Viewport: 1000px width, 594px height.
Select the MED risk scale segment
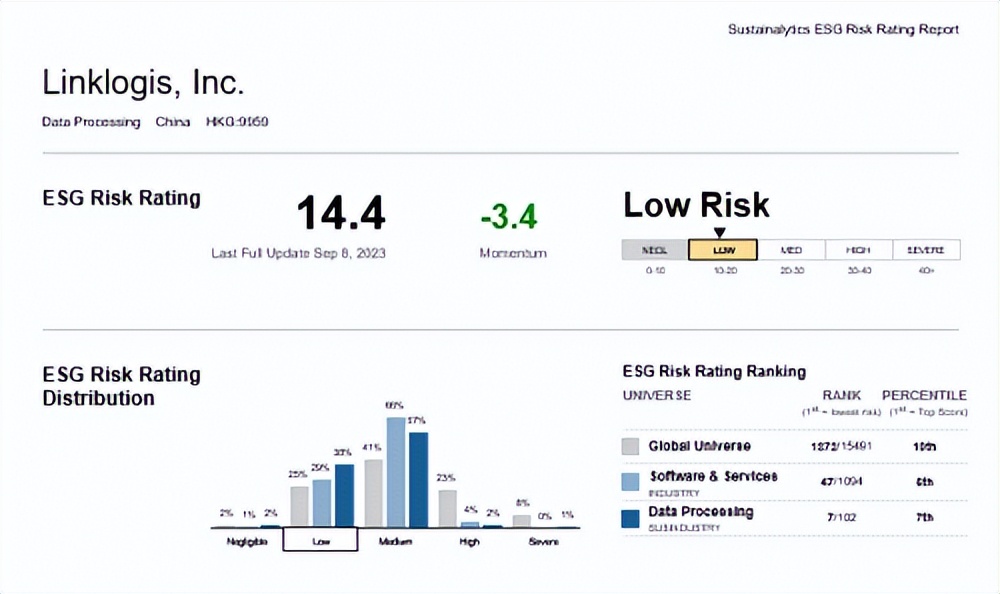point(791,250)
